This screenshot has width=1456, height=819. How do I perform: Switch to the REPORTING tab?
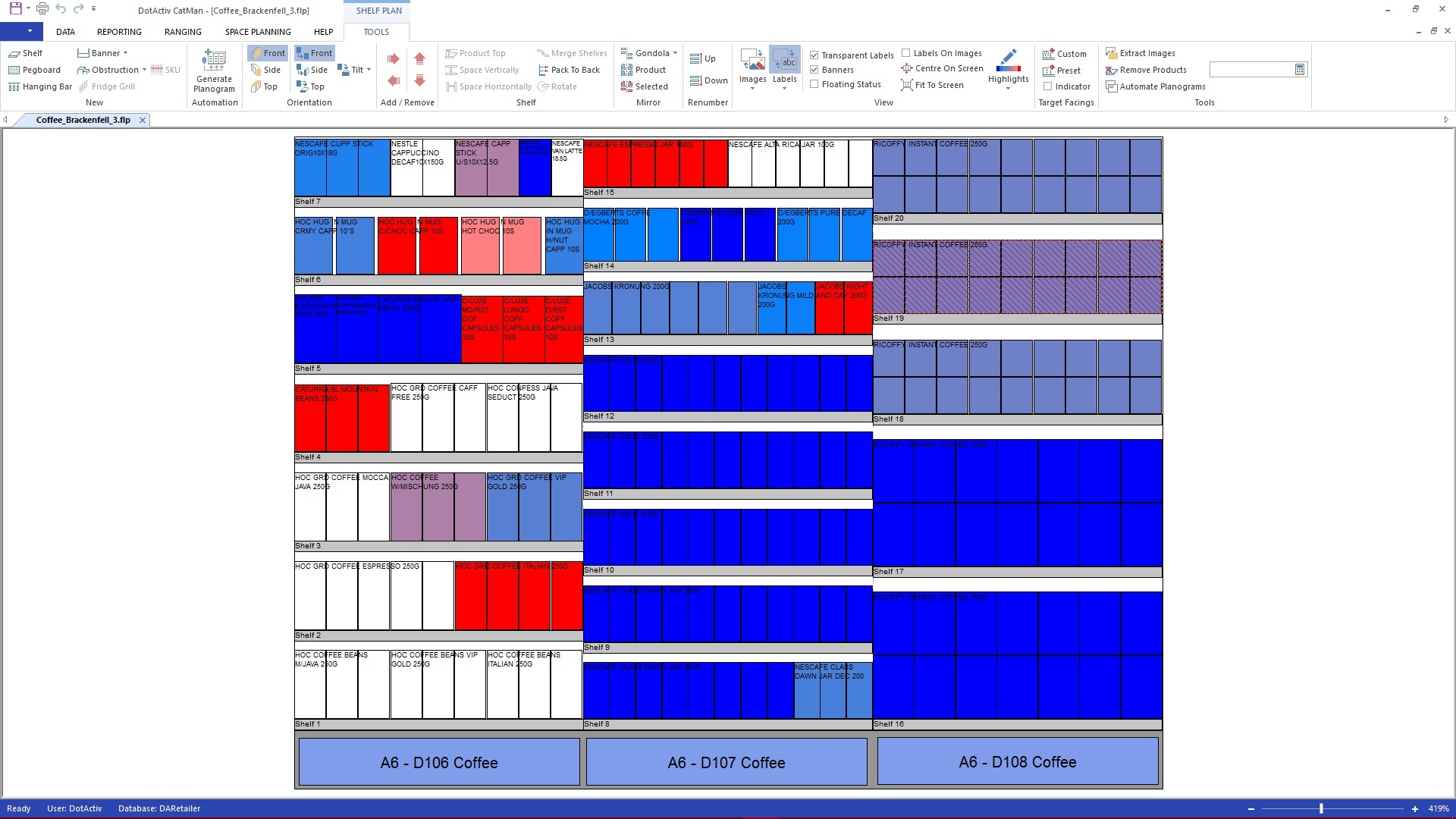click(119, 32)
